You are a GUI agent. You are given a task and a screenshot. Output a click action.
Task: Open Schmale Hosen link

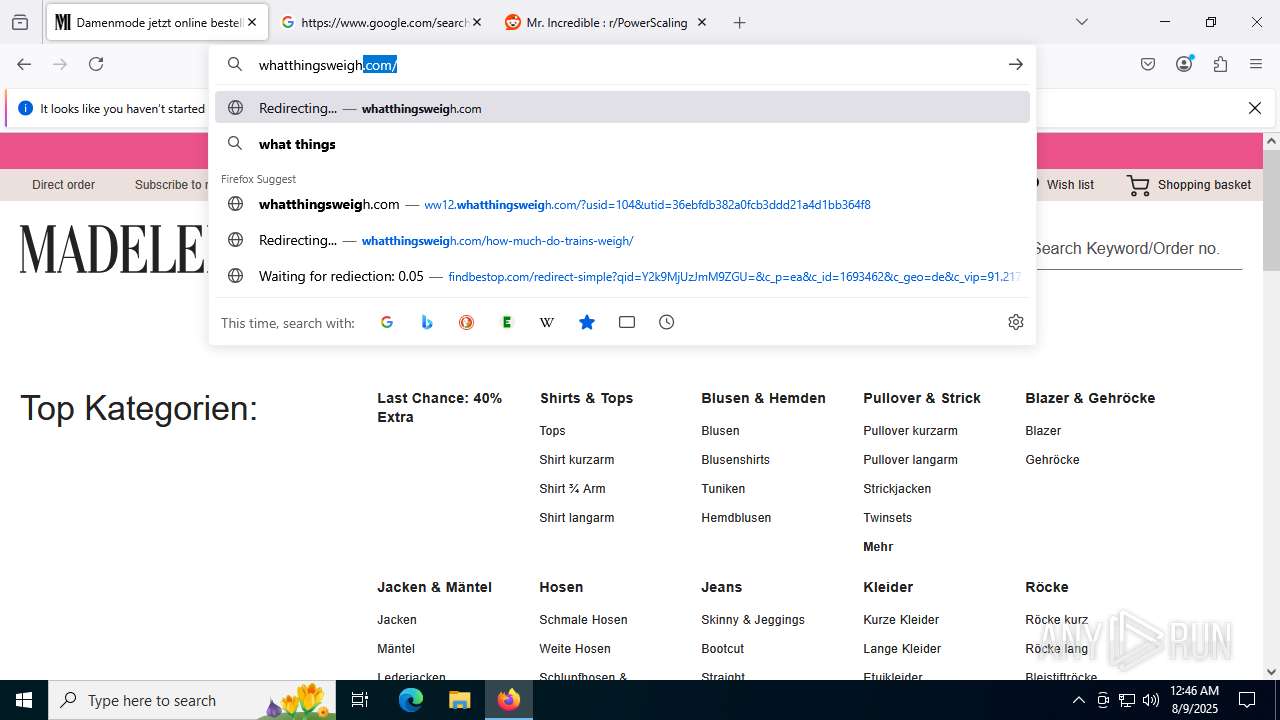(583, 620)
